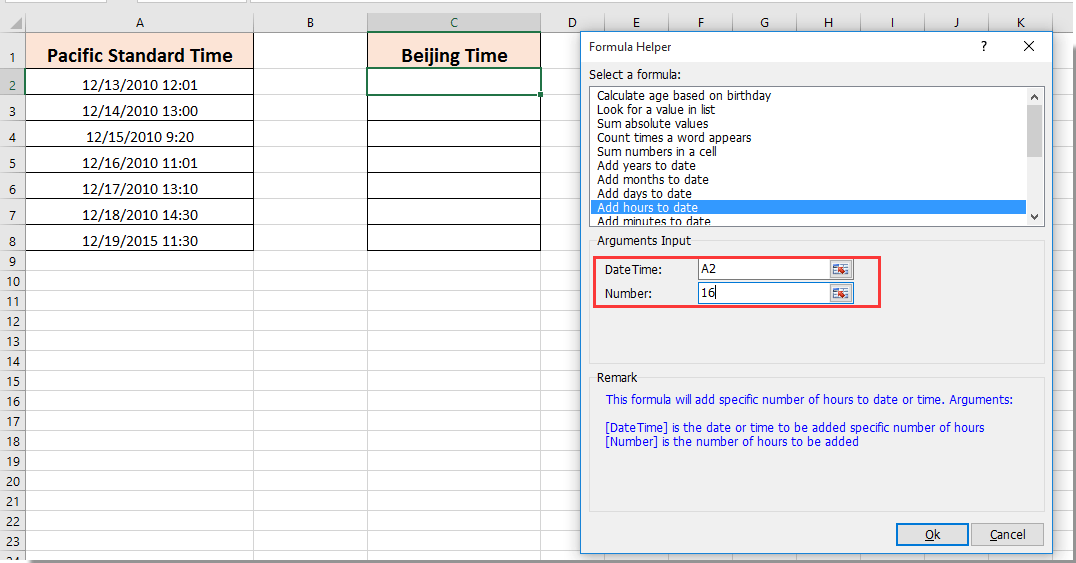
Task: Click the Formula Helper help question mark
Action: tap(984, 46)
